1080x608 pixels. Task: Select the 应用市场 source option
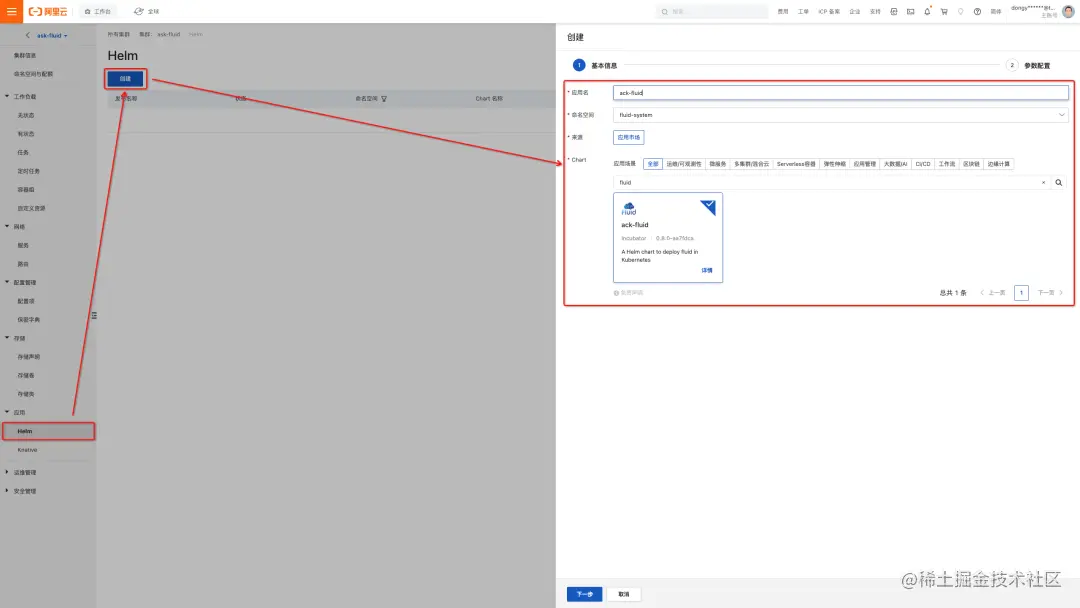tap(628, 137)
